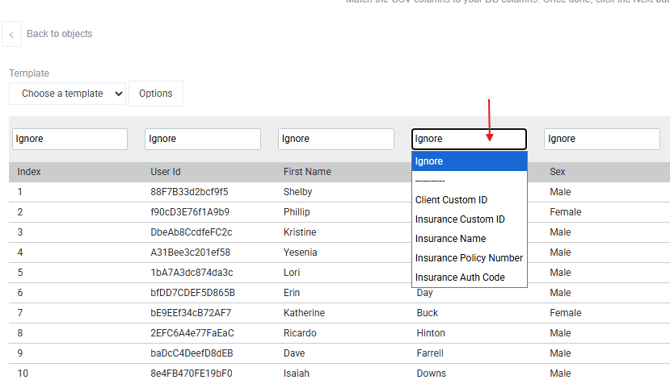The height and width of the screenshot is (384, 670).
Task: Click the Options button
Action: [x=156, y=94]
